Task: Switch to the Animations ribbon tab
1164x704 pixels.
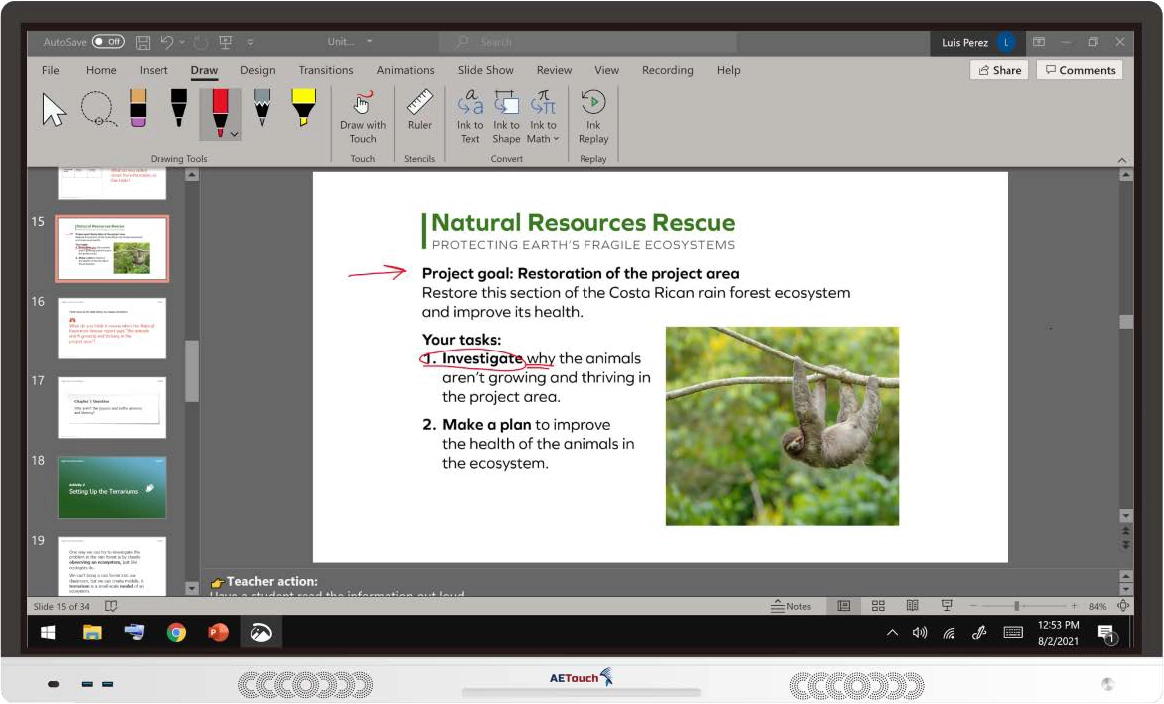Action: (x=405, y=70)
